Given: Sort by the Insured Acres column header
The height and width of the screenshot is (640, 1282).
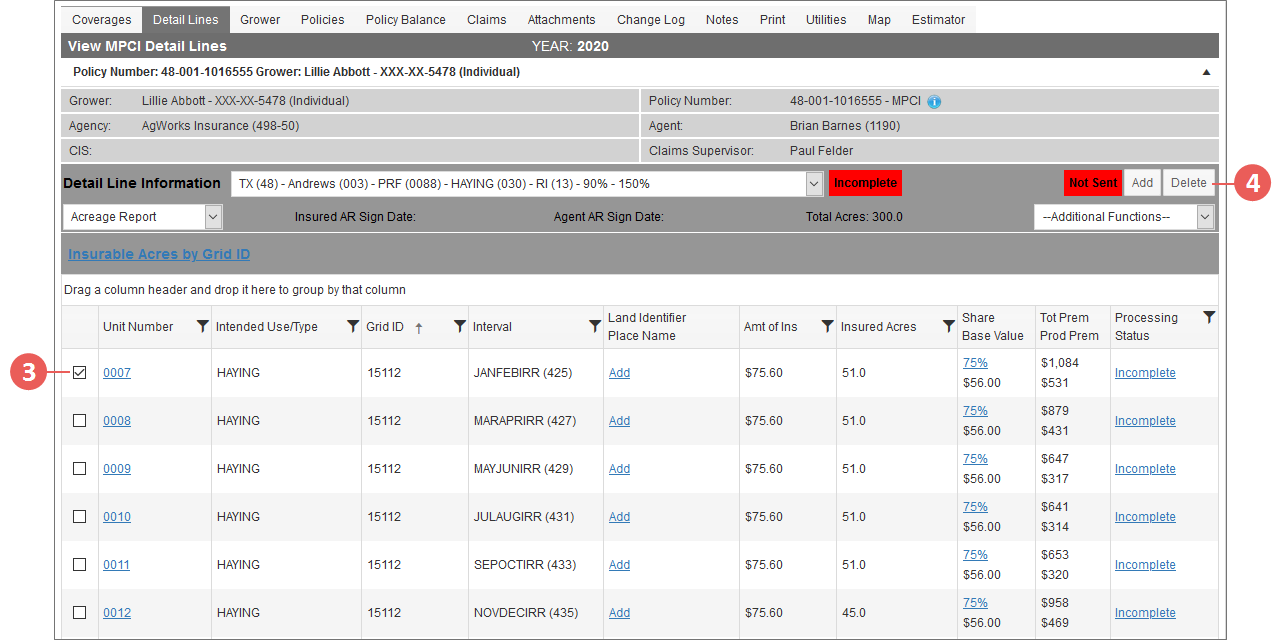Looking at the screenshot, I should (878, 327).
